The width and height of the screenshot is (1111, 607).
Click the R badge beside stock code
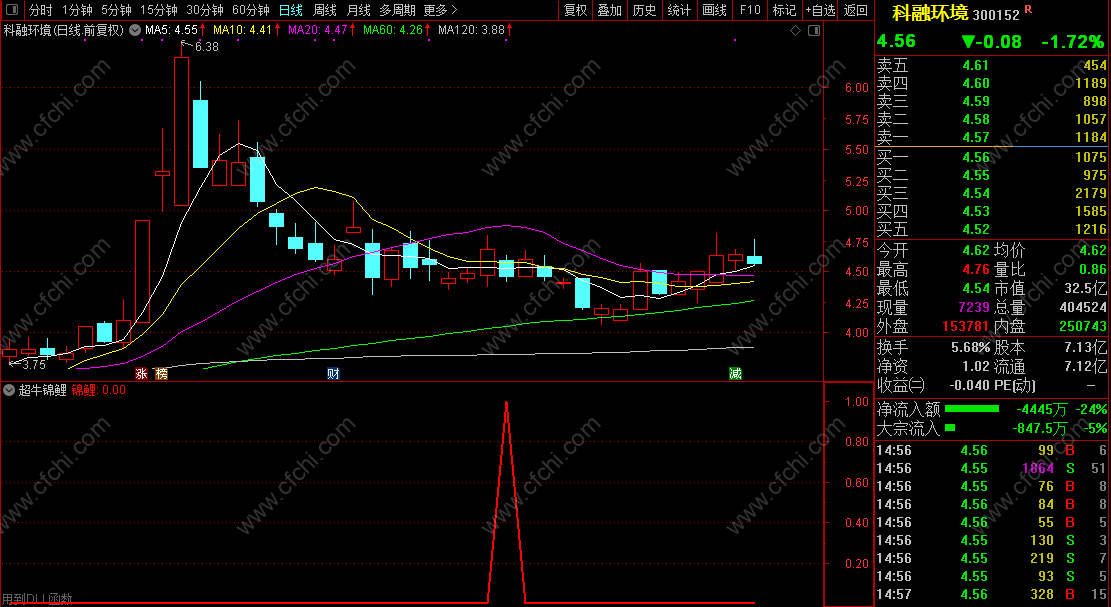[1028, 9]
